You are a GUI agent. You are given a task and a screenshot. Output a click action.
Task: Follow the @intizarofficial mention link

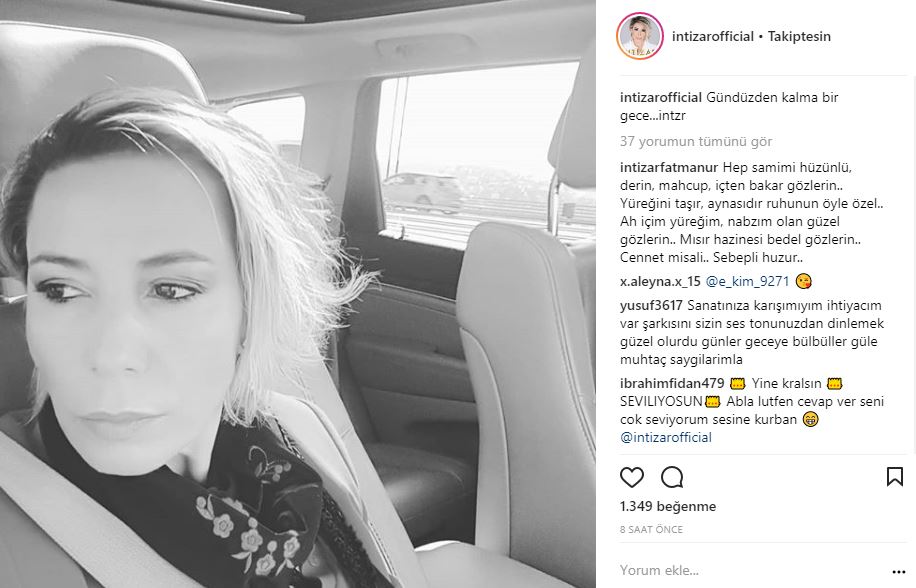[x=666, y=437]
